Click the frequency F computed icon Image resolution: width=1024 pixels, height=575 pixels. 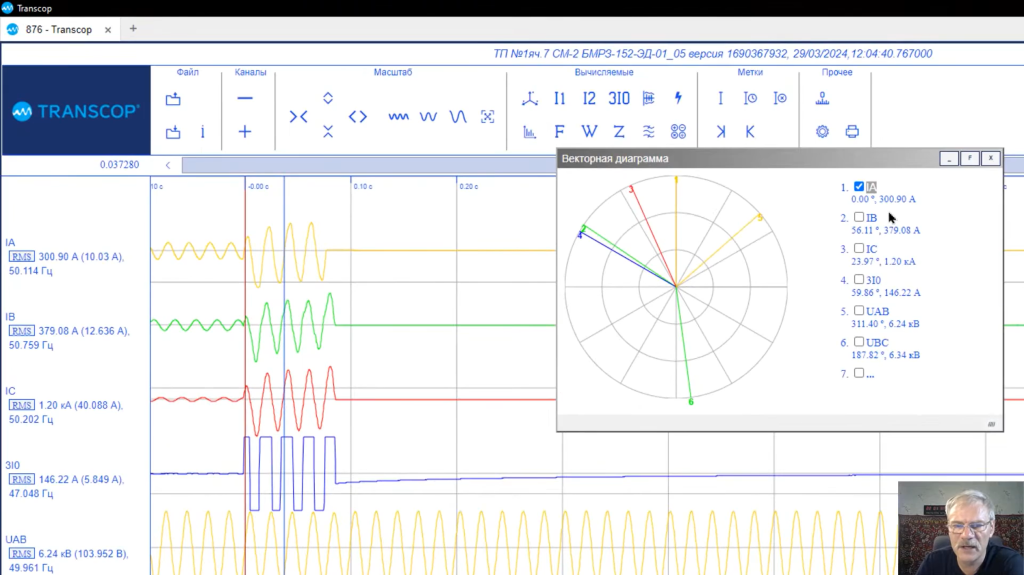click(560, 132)
